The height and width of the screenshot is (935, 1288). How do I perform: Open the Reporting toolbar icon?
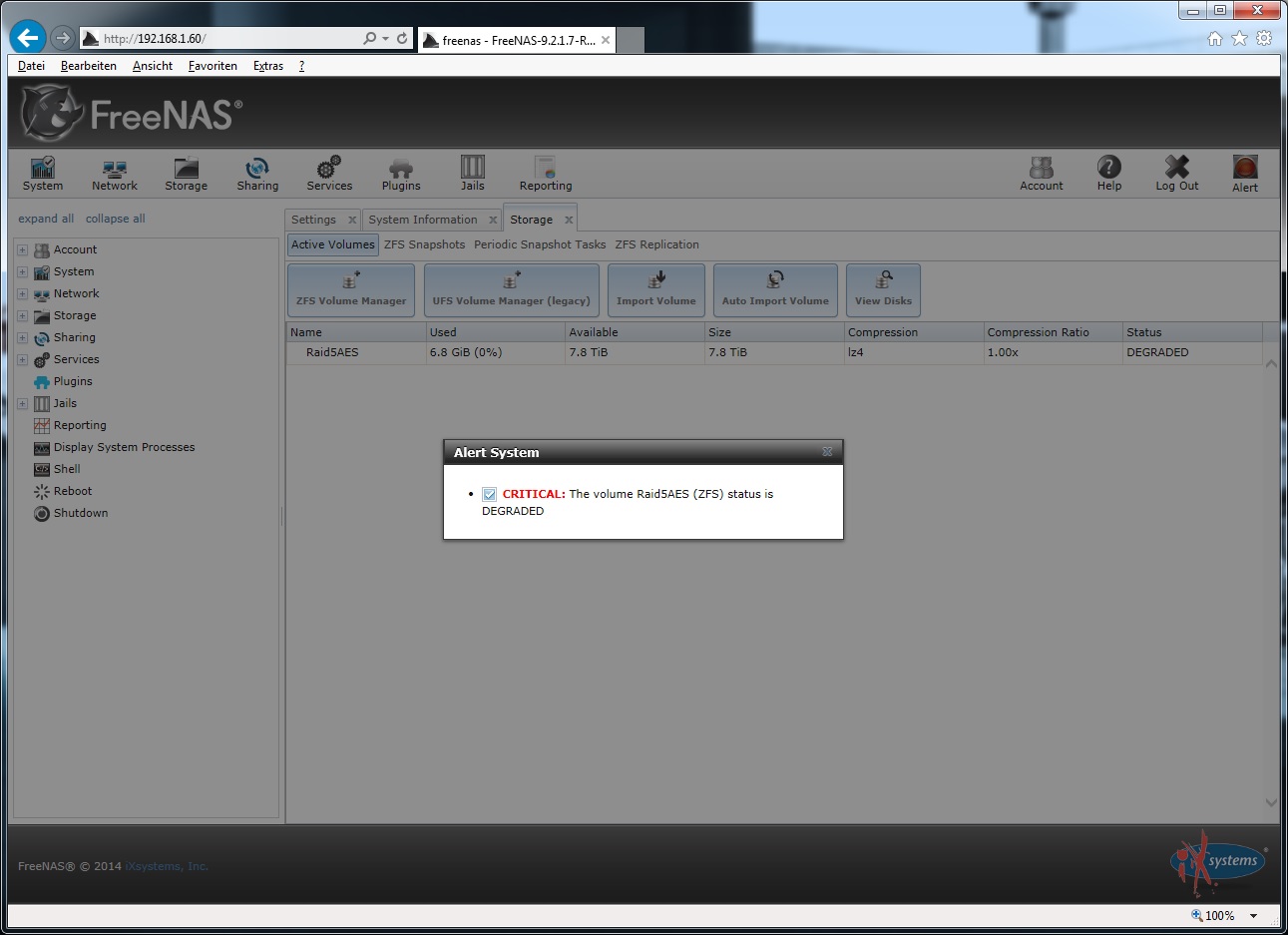546,174
